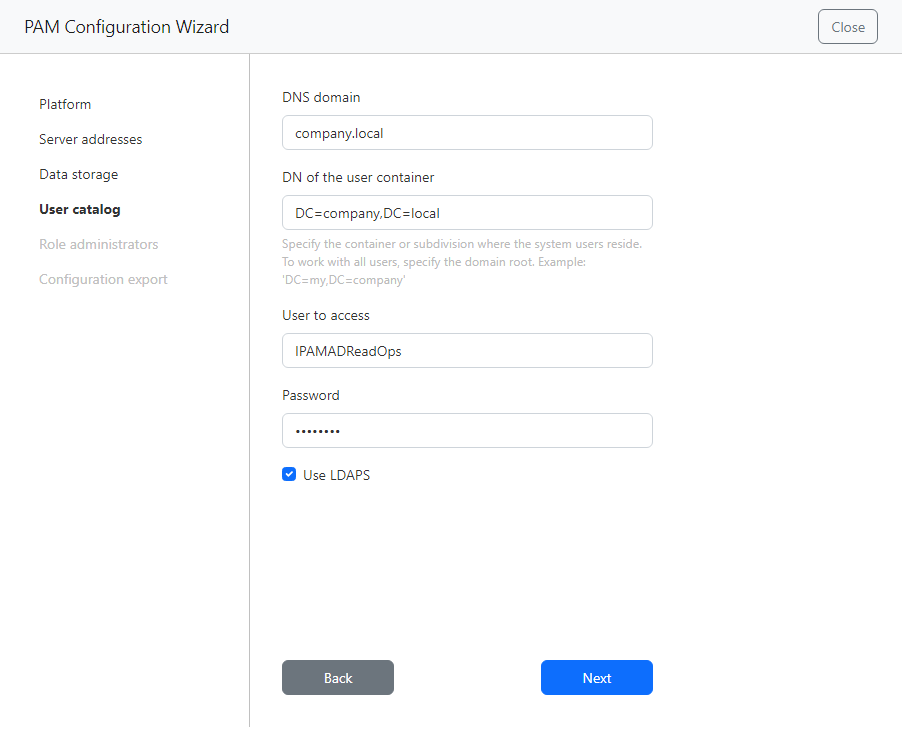Viewport: 902px width, 731px height.
Task: Click the DN of the user container field
Action: tap(467, 213)
